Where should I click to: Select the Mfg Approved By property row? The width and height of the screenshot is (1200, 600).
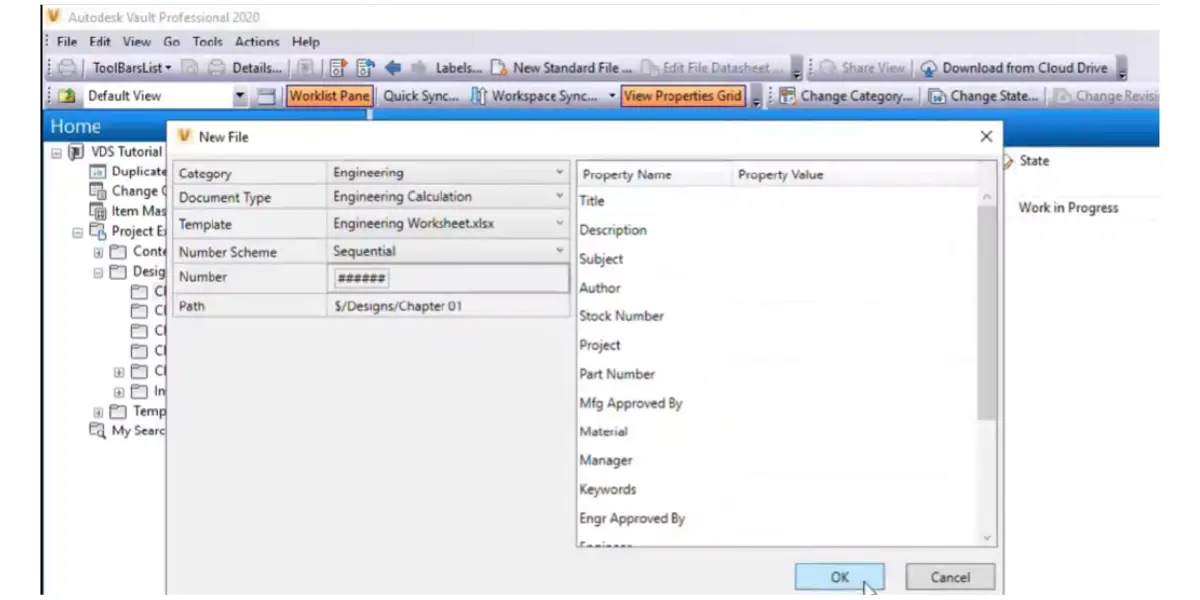(x=777, y=403)
